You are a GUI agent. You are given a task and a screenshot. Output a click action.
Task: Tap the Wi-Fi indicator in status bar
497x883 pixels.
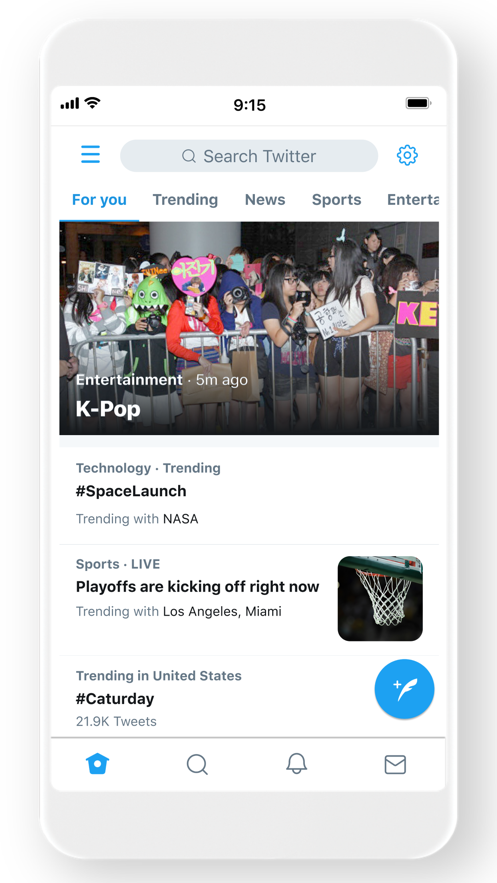(92, 102)
